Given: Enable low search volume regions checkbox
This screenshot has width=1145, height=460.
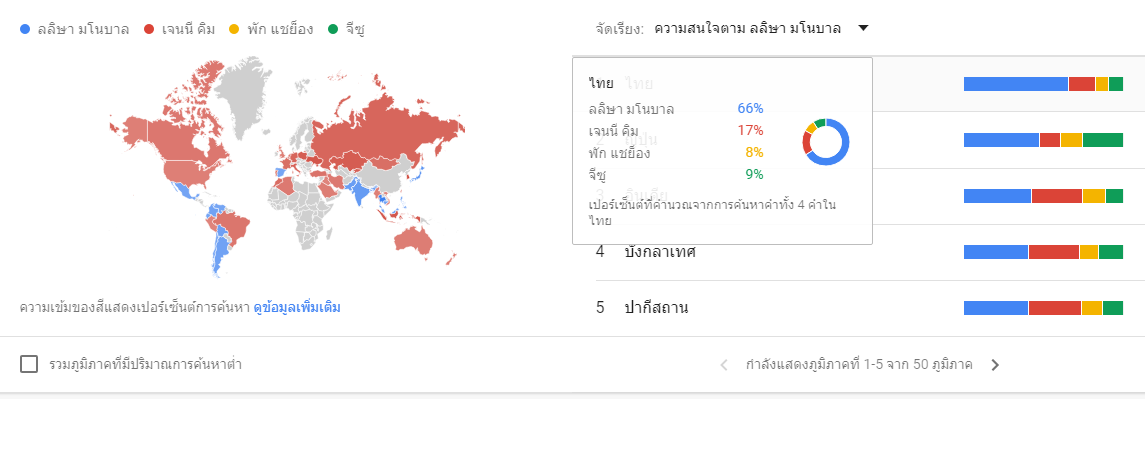Looking at the screenshot, I should (29, 364).
